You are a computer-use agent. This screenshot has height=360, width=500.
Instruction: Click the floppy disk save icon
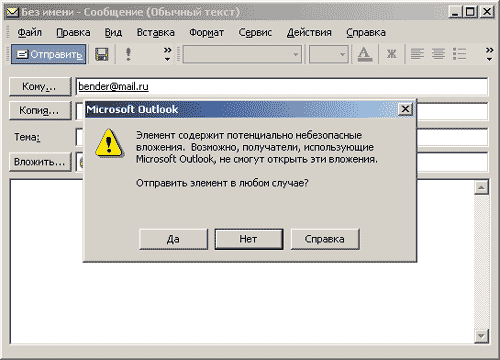click(102, 54)
